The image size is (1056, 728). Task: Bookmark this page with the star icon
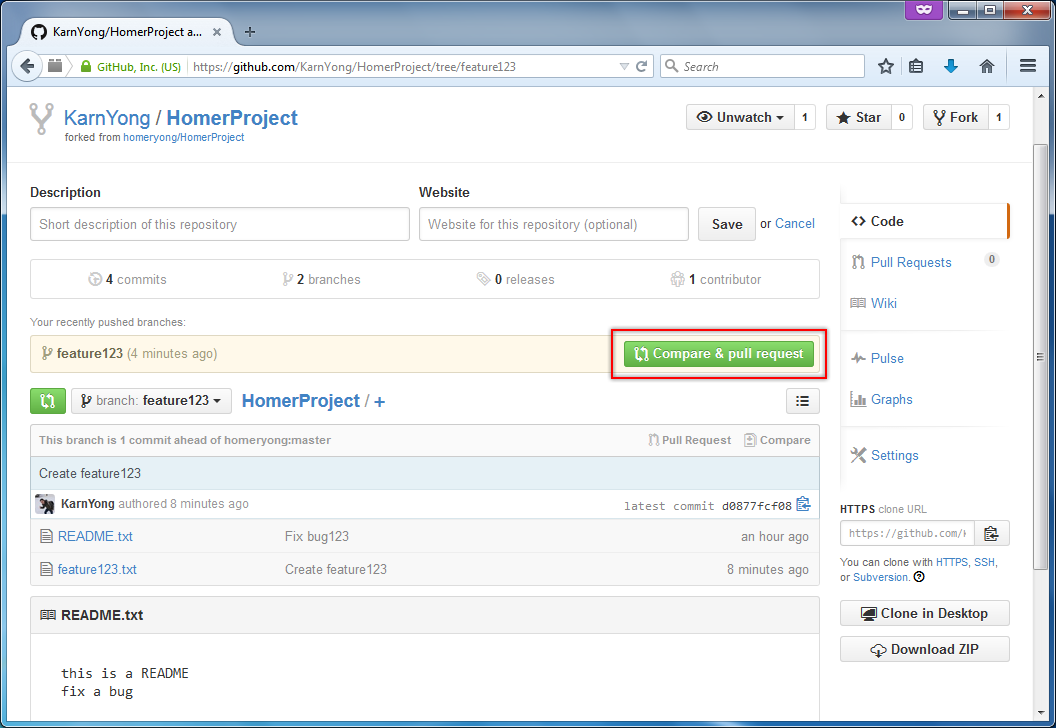click(x=885, y=66)
